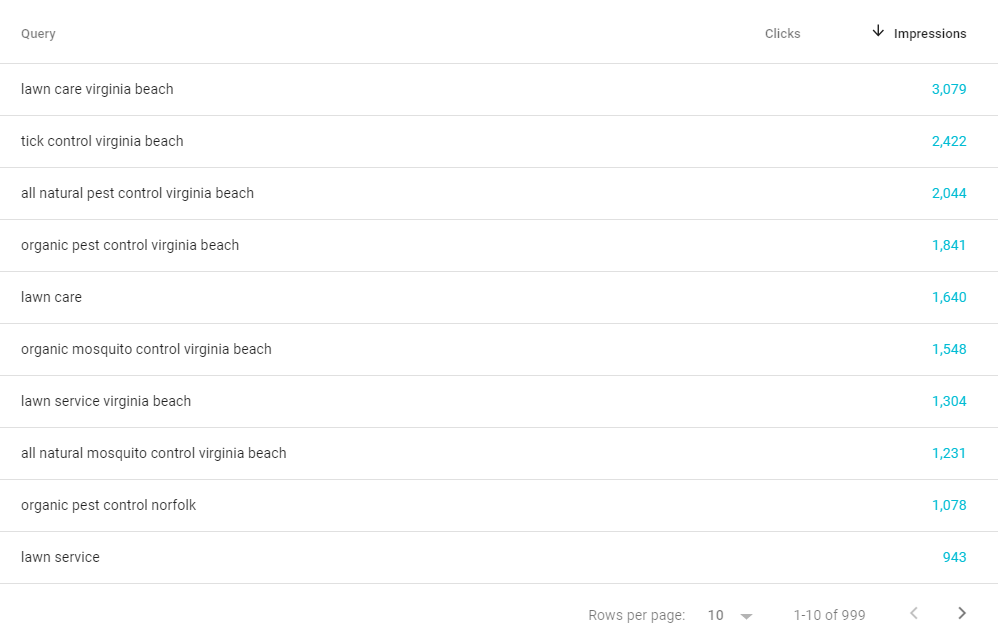The height and width of the screenshot is (641, 998).
Task: Sort by the Impressions column header
Action: pos(930,34)
